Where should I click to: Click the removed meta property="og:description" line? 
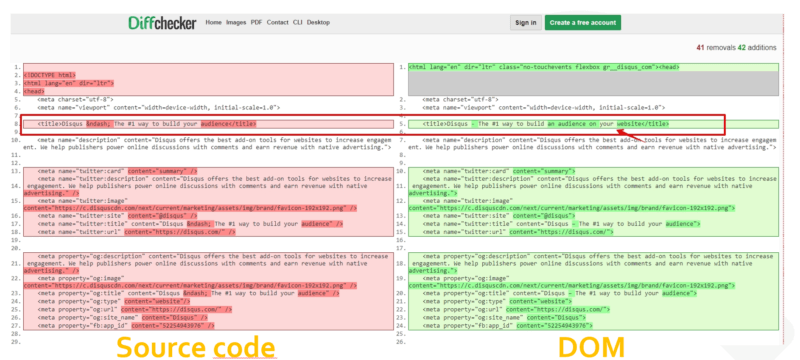208,264
